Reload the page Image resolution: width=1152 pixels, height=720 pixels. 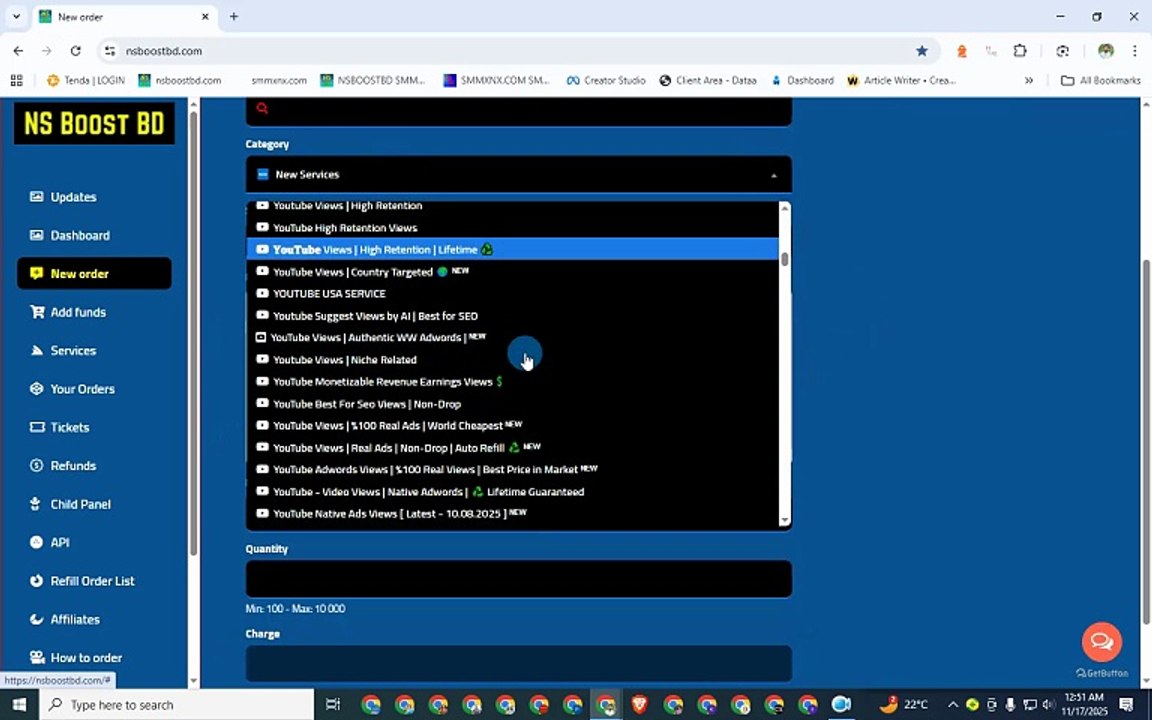pyautogui.click(x=76, y=51)
